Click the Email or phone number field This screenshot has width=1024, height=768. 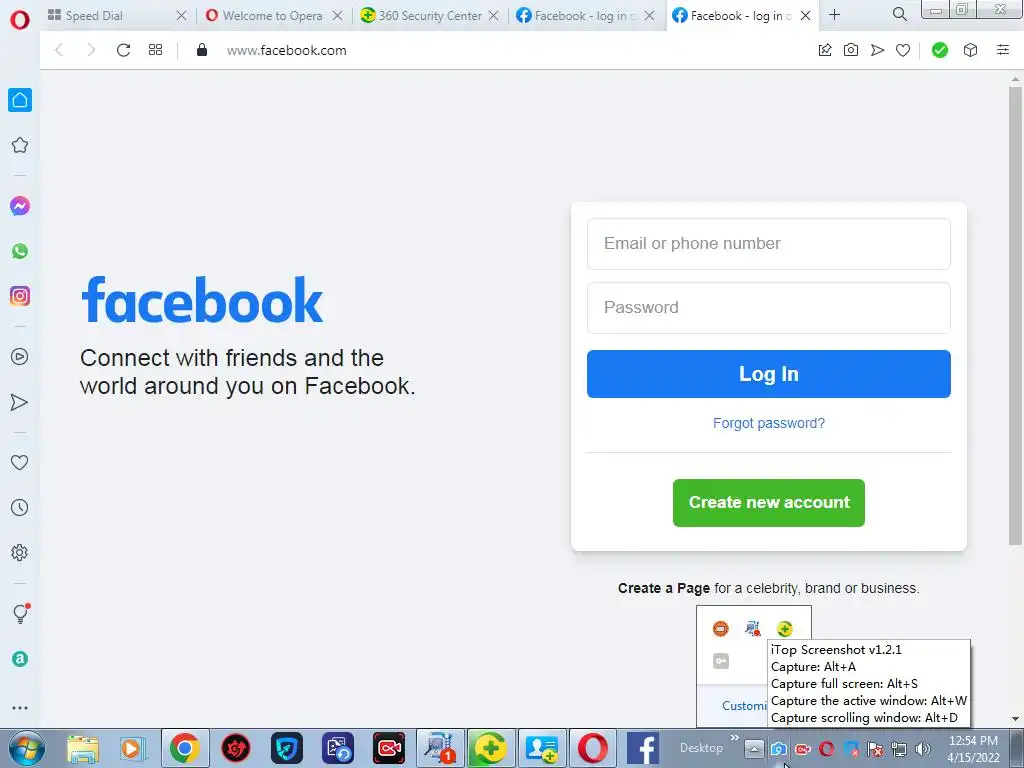pos(769,244)
